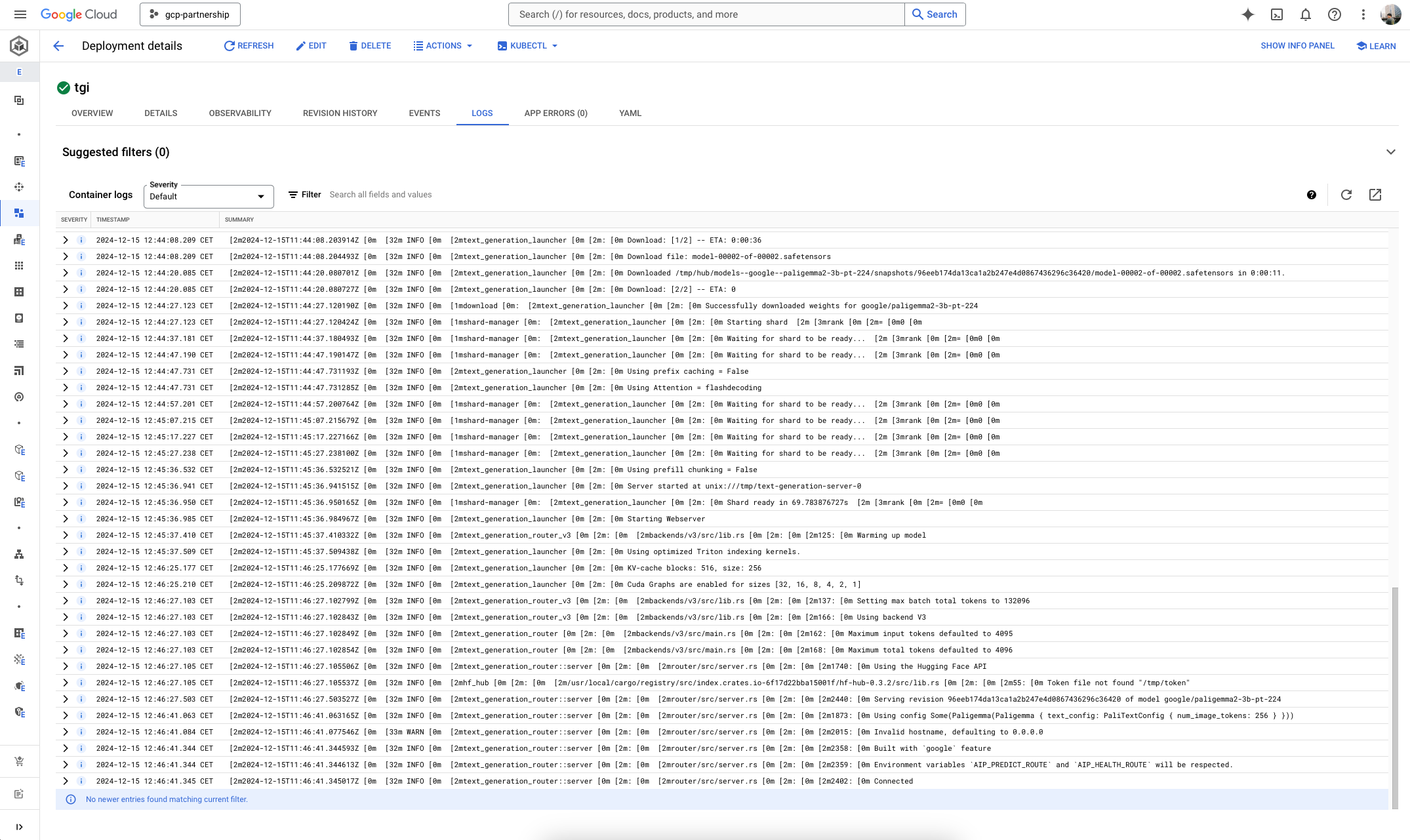Switch to the YAML tab
This screenshot has width=1410, height=840.
(x=630, y=113)
